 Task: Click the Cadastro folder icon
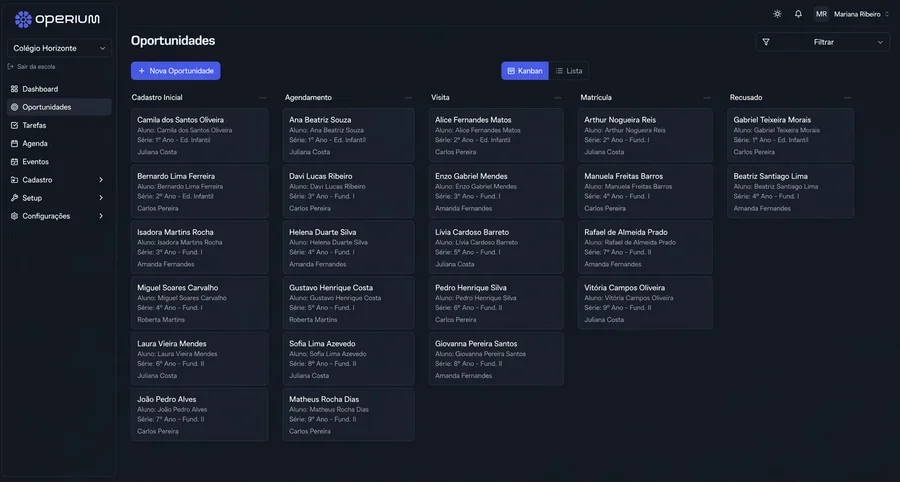pos(14,180)
